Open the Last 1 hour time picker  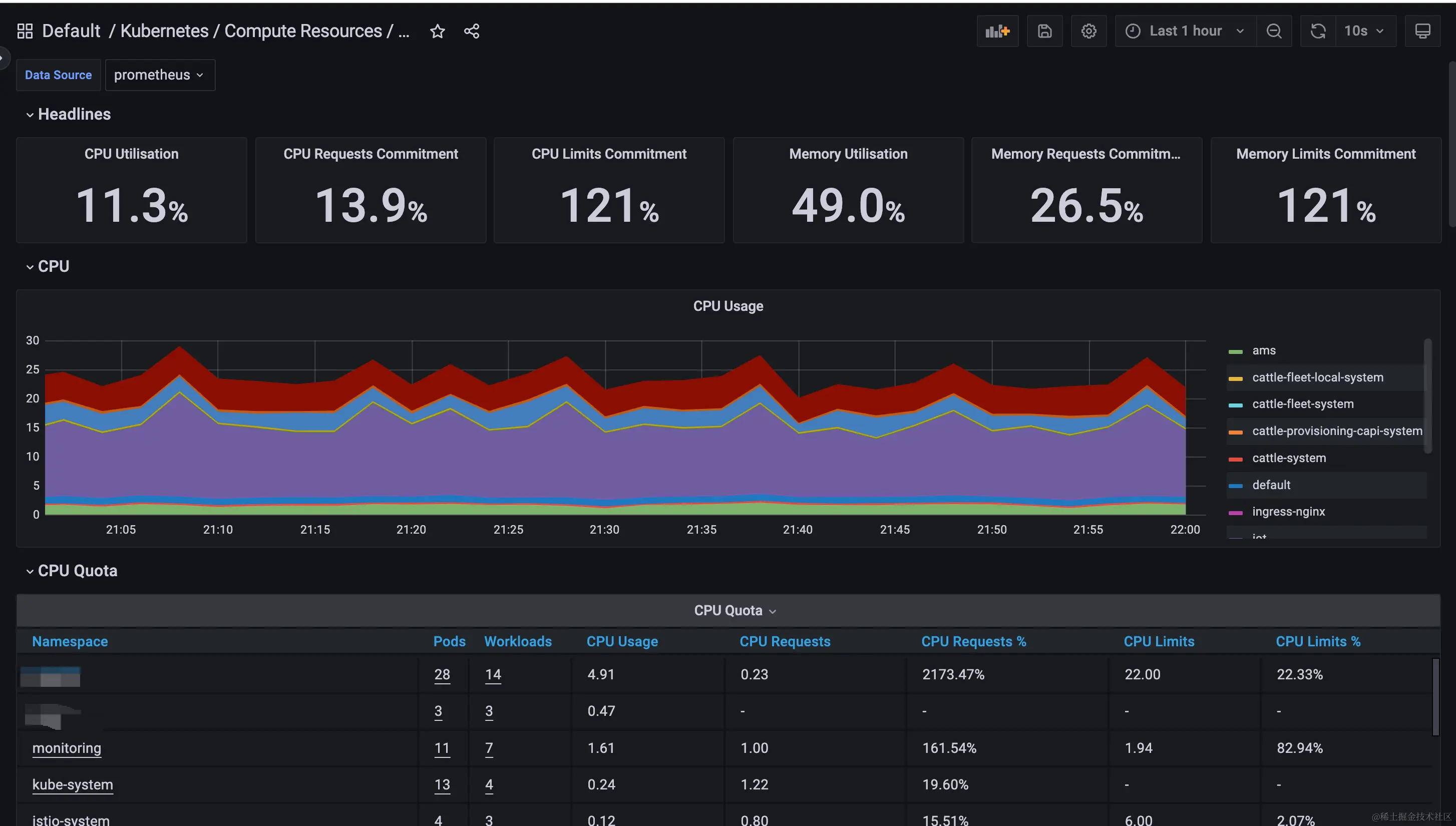(1185, 31)
